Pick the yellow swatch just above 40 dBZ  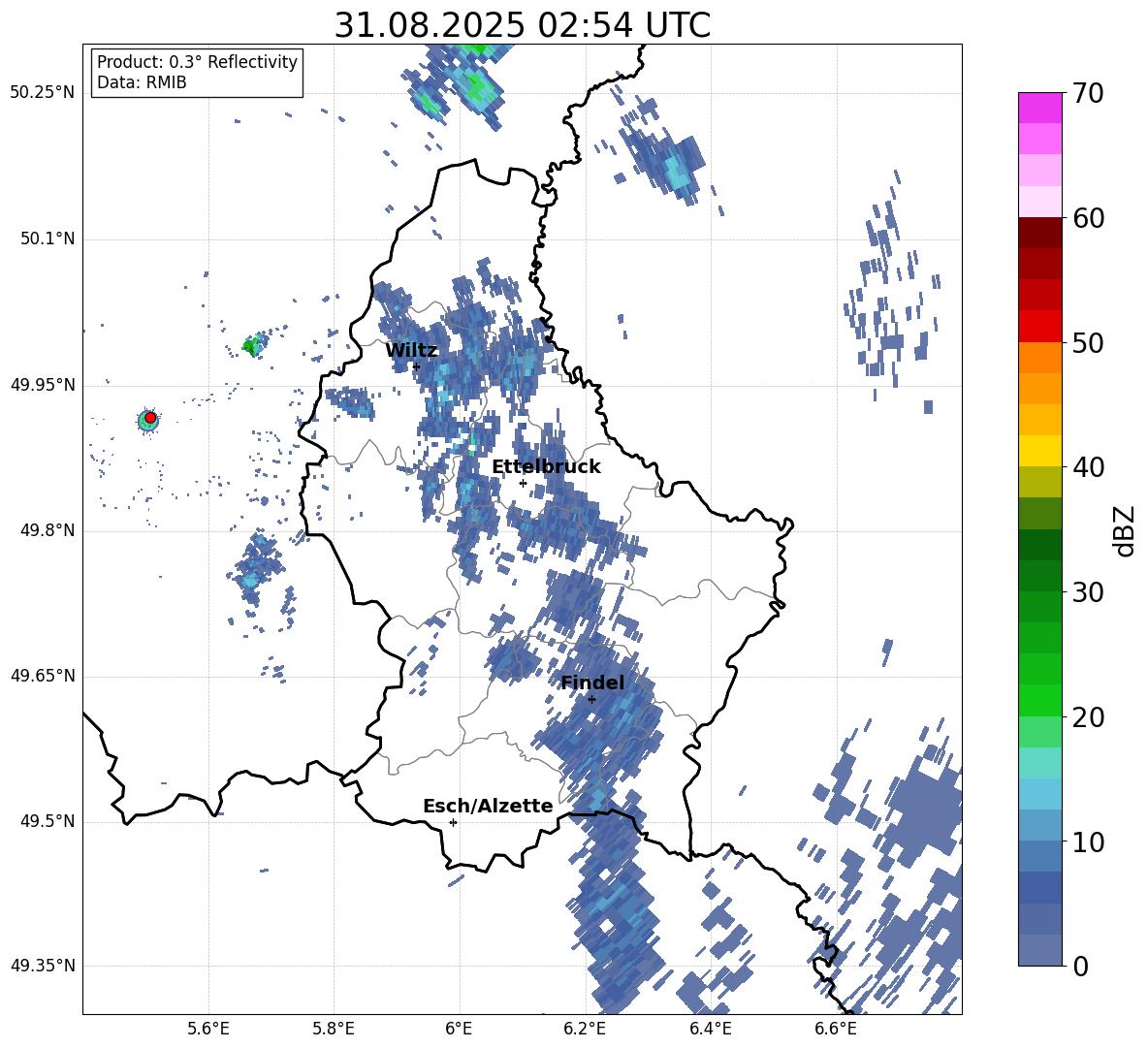coord(1039,451)
